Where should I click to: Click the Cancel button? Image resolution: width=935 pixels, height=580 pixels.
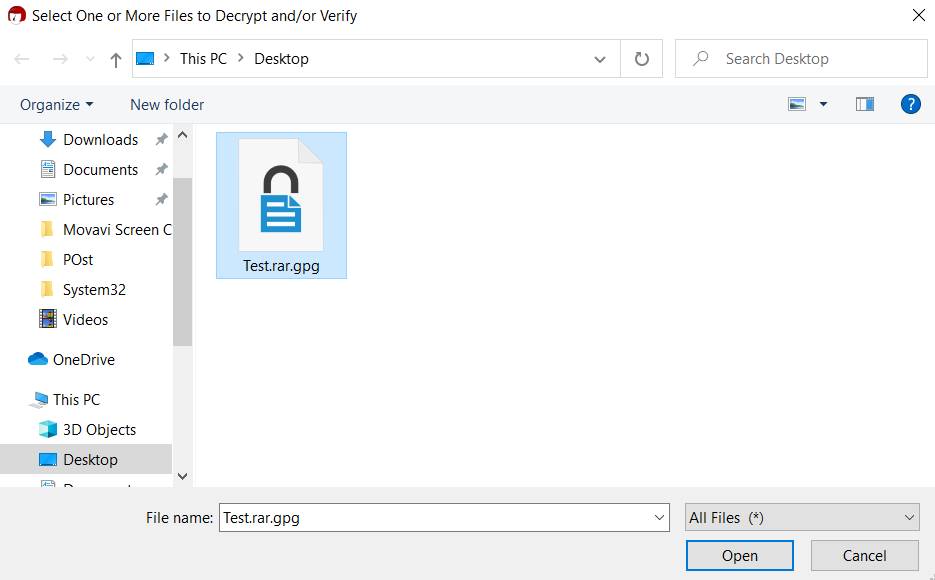pyautogui.click(x=864, y=556)
